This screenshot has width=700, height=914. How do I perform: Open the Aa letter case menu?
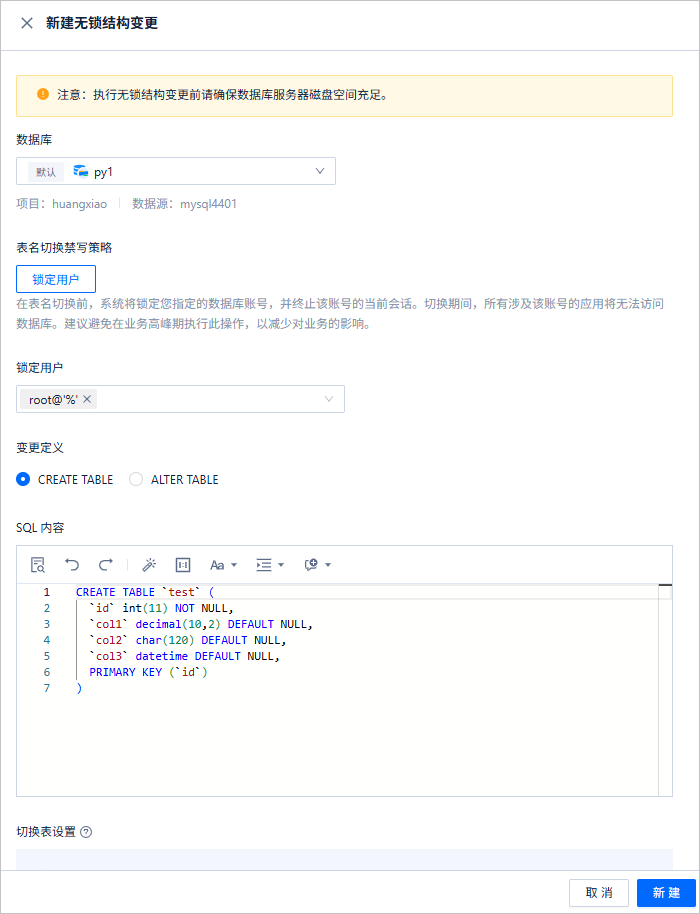223,565
